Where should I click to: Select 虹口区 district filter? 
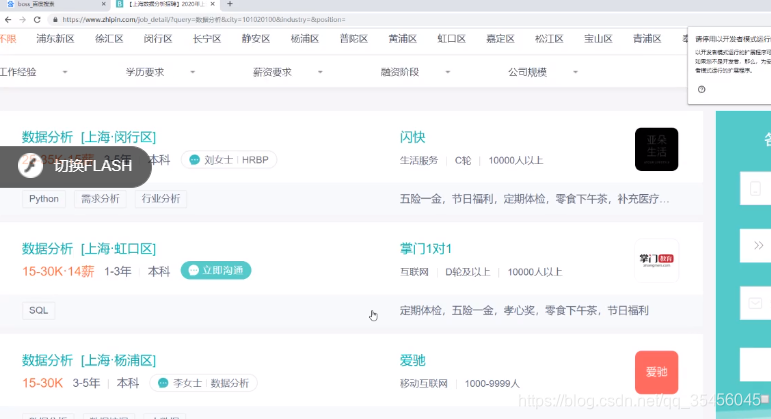[451, 39]
